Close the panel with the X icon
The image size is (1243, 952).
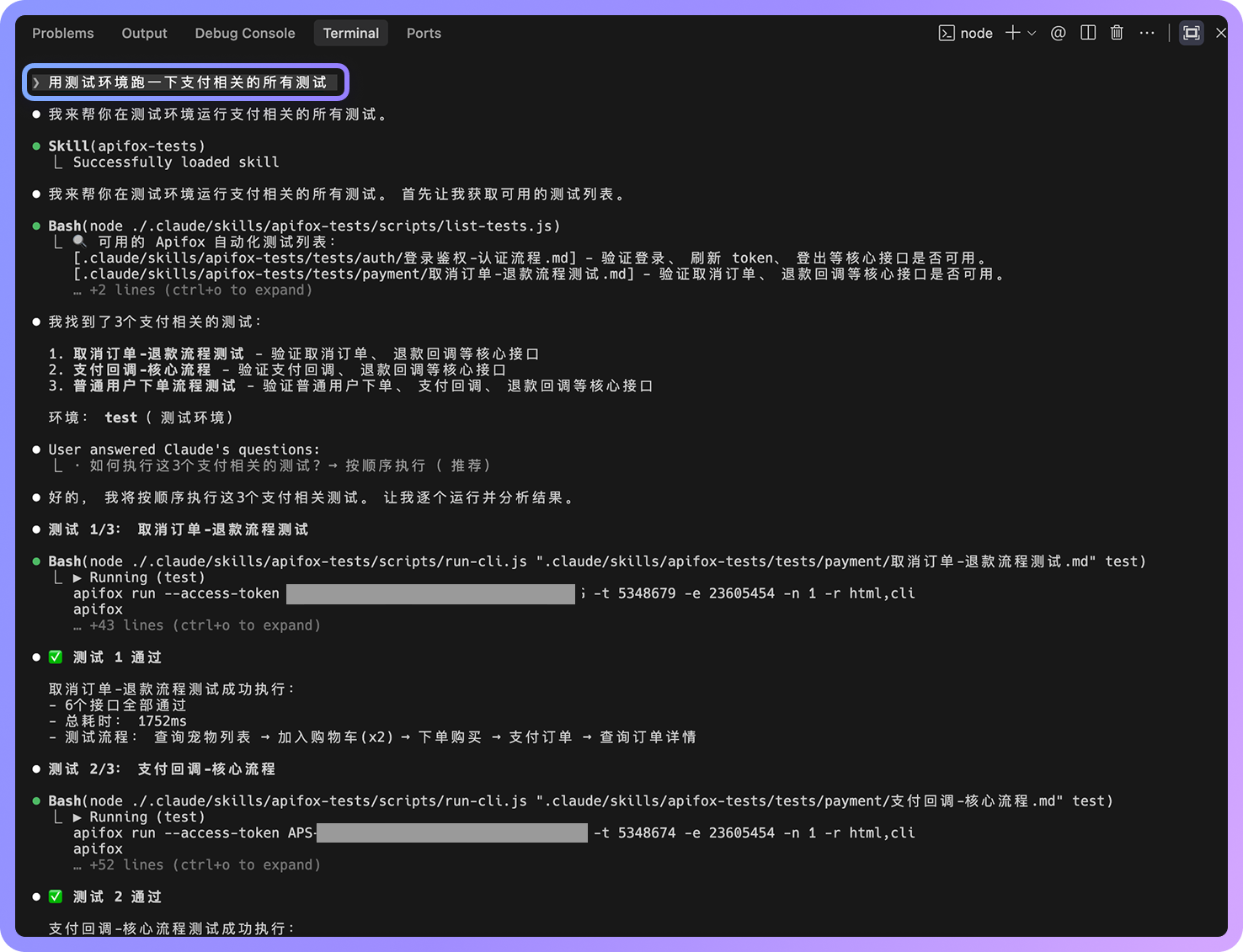coord(1221,33)
